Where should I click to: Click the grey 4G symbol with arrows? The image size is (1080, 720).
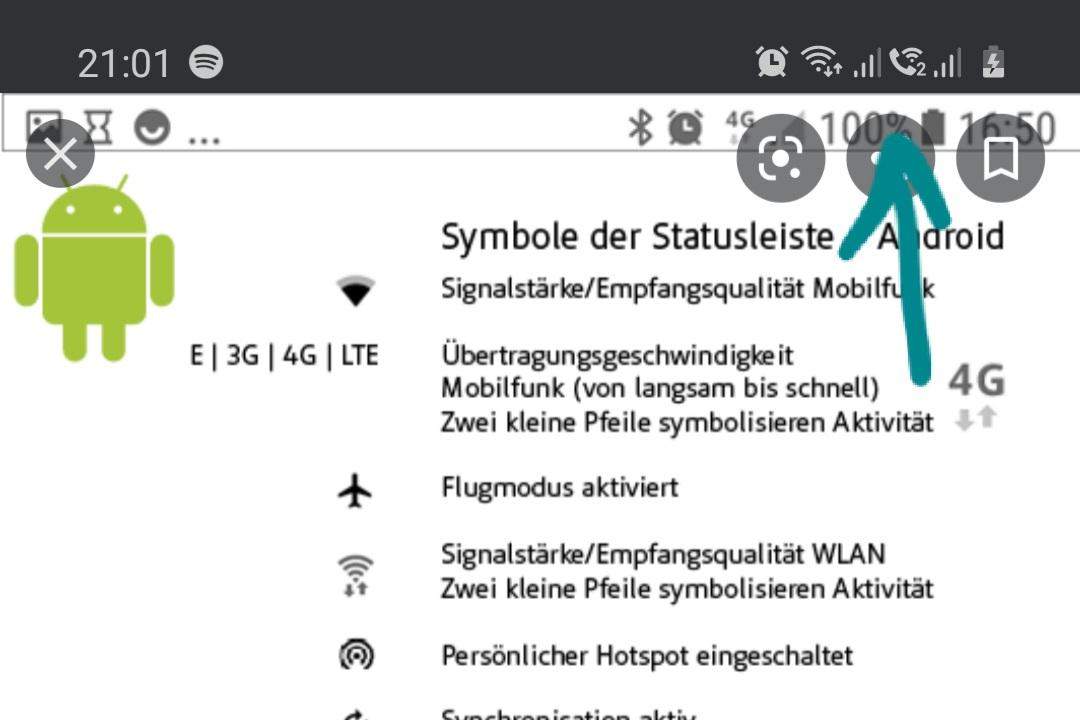pyautogui.click(x=977, y=396)
